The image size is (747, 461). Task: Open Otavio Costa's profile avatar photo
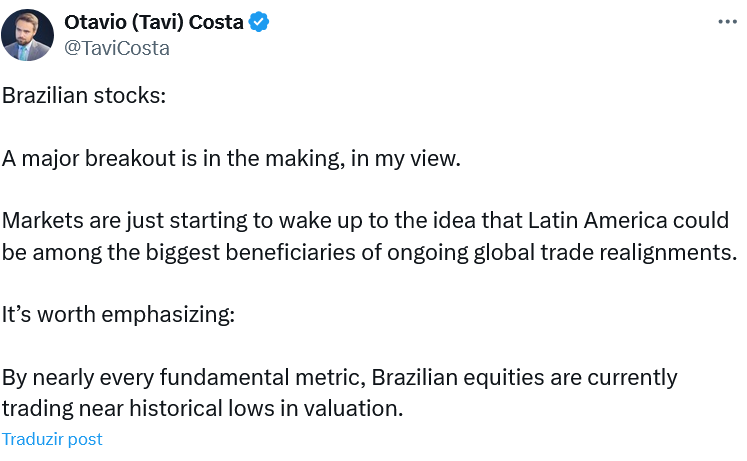point(27,35)
